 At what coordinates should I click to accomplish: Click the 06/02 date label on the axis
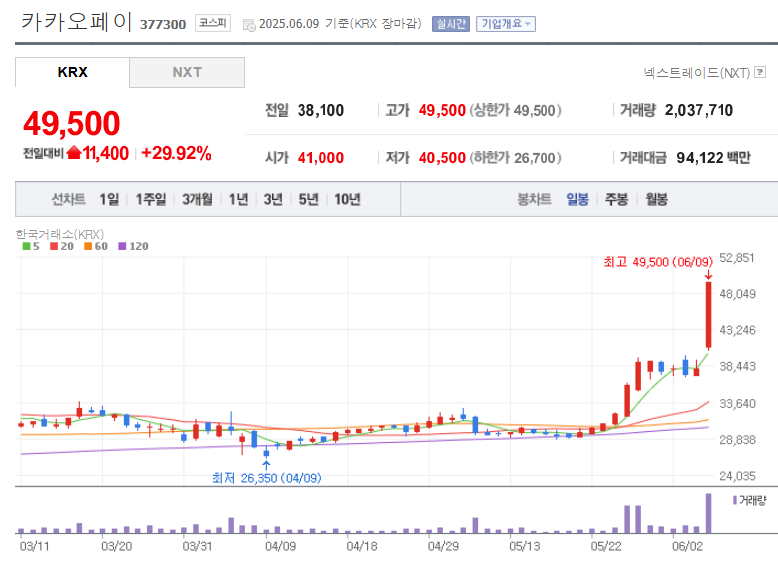[687, 546]
